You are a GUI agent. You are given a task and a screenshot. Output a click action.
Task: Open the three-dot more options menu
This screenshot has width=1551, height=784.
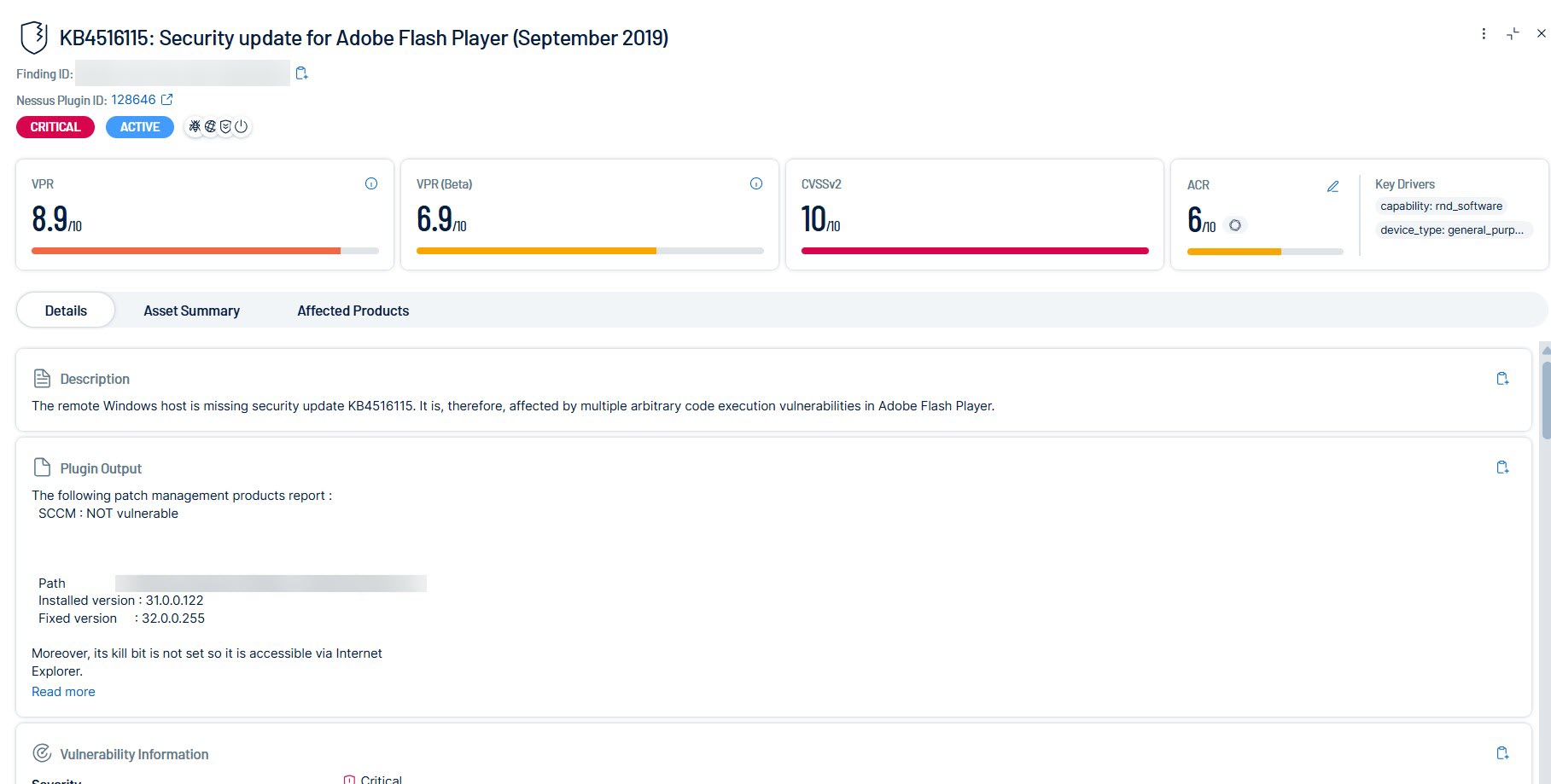point(1484,34)
